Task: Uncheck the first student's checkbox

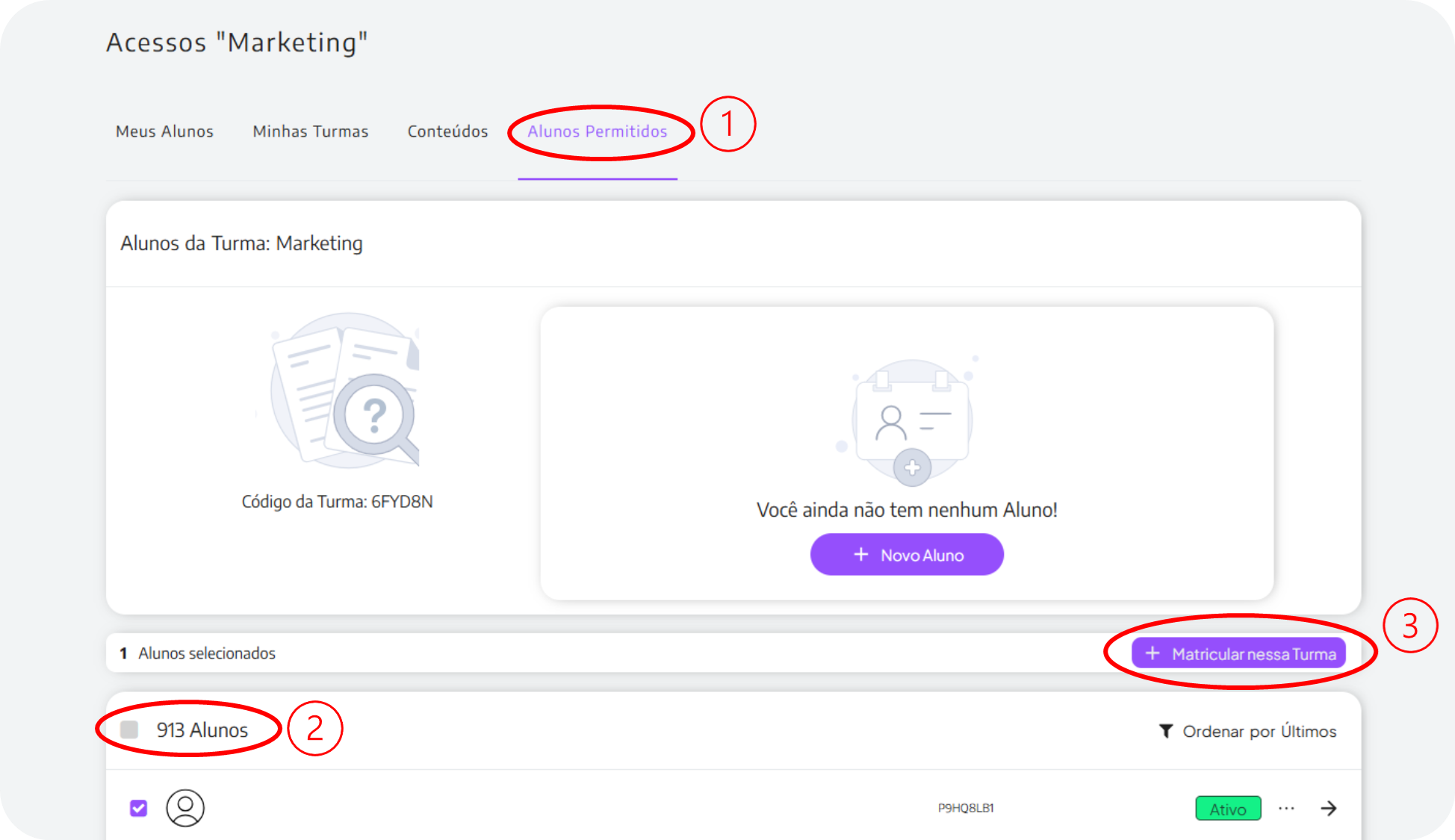Action: 138,808
